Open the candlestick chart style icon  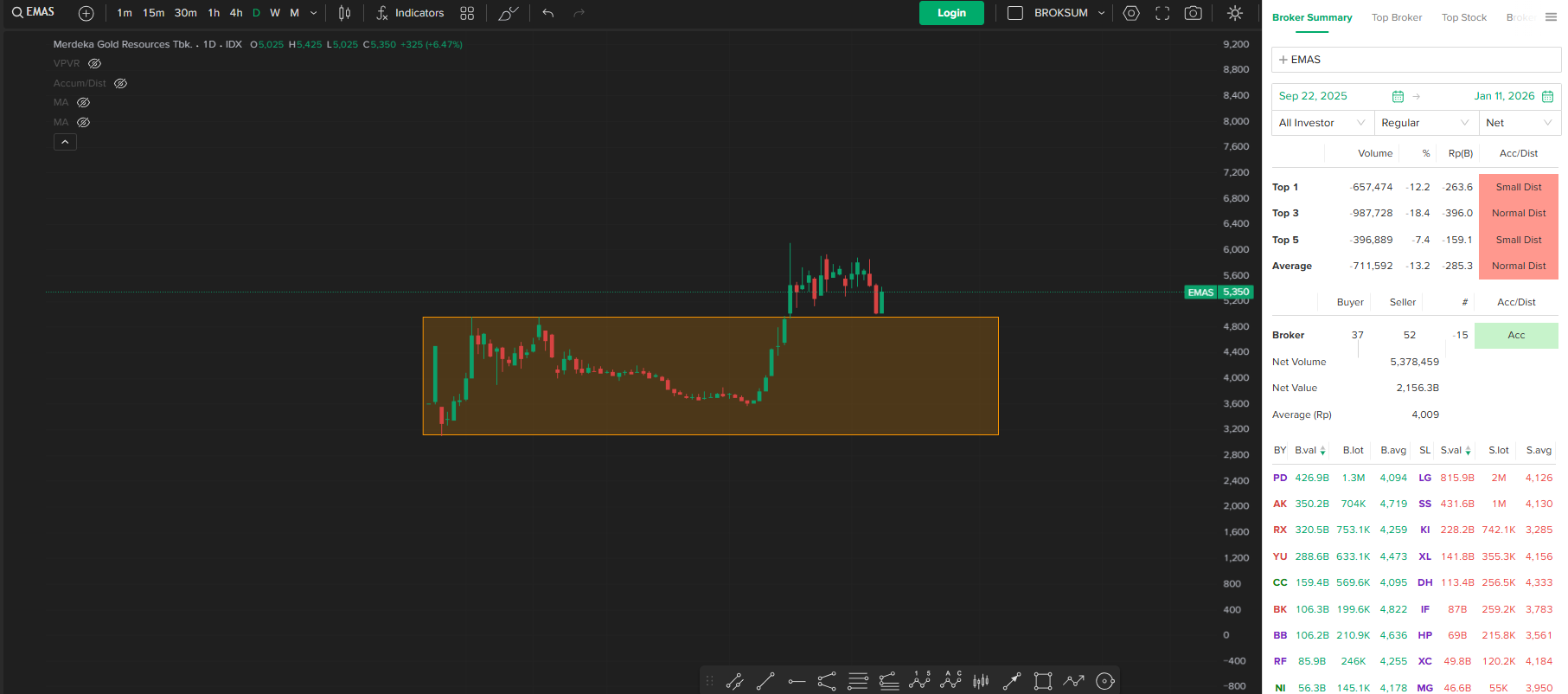[344, 13]
